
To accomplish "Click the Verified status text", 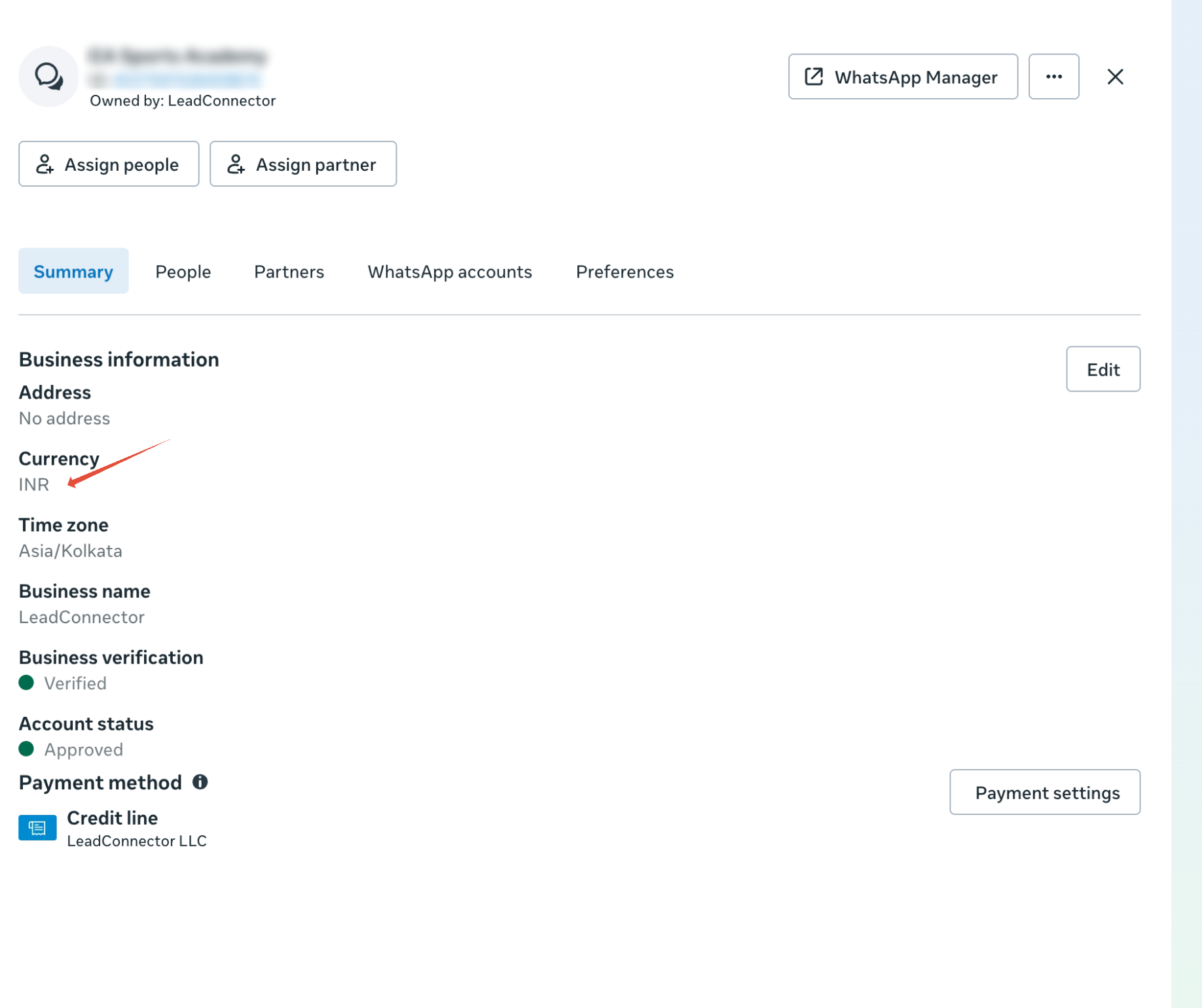I will (75, 683).
